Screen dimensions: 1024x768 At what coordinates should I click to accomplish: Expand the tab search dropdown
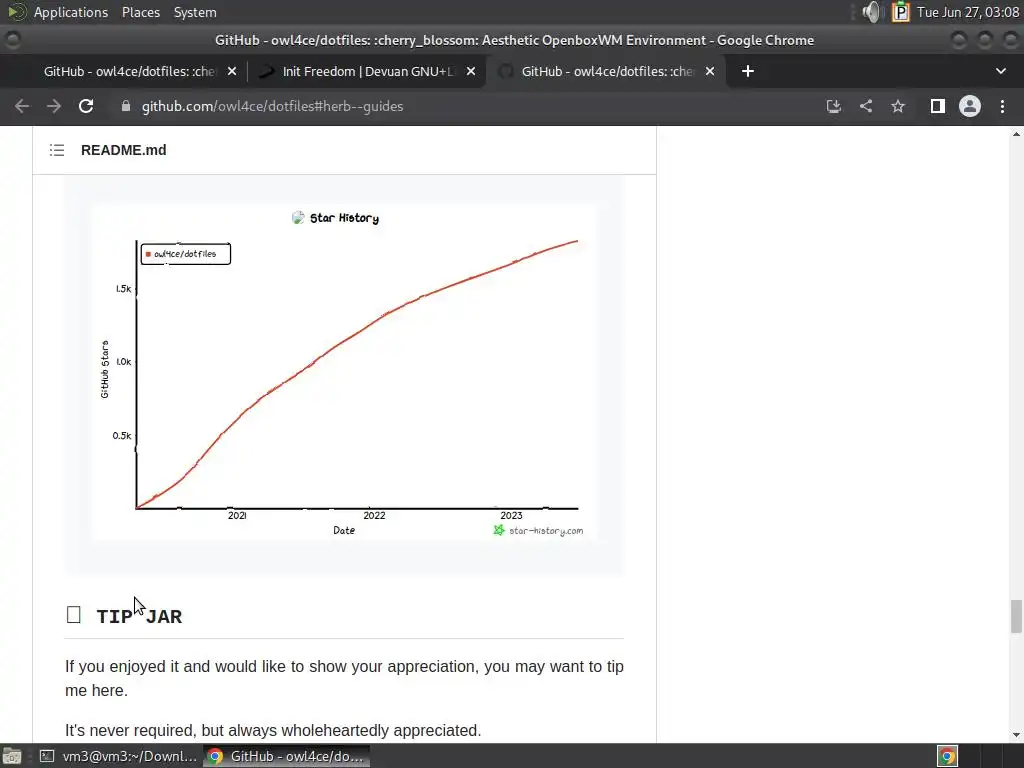(1000, 71)
